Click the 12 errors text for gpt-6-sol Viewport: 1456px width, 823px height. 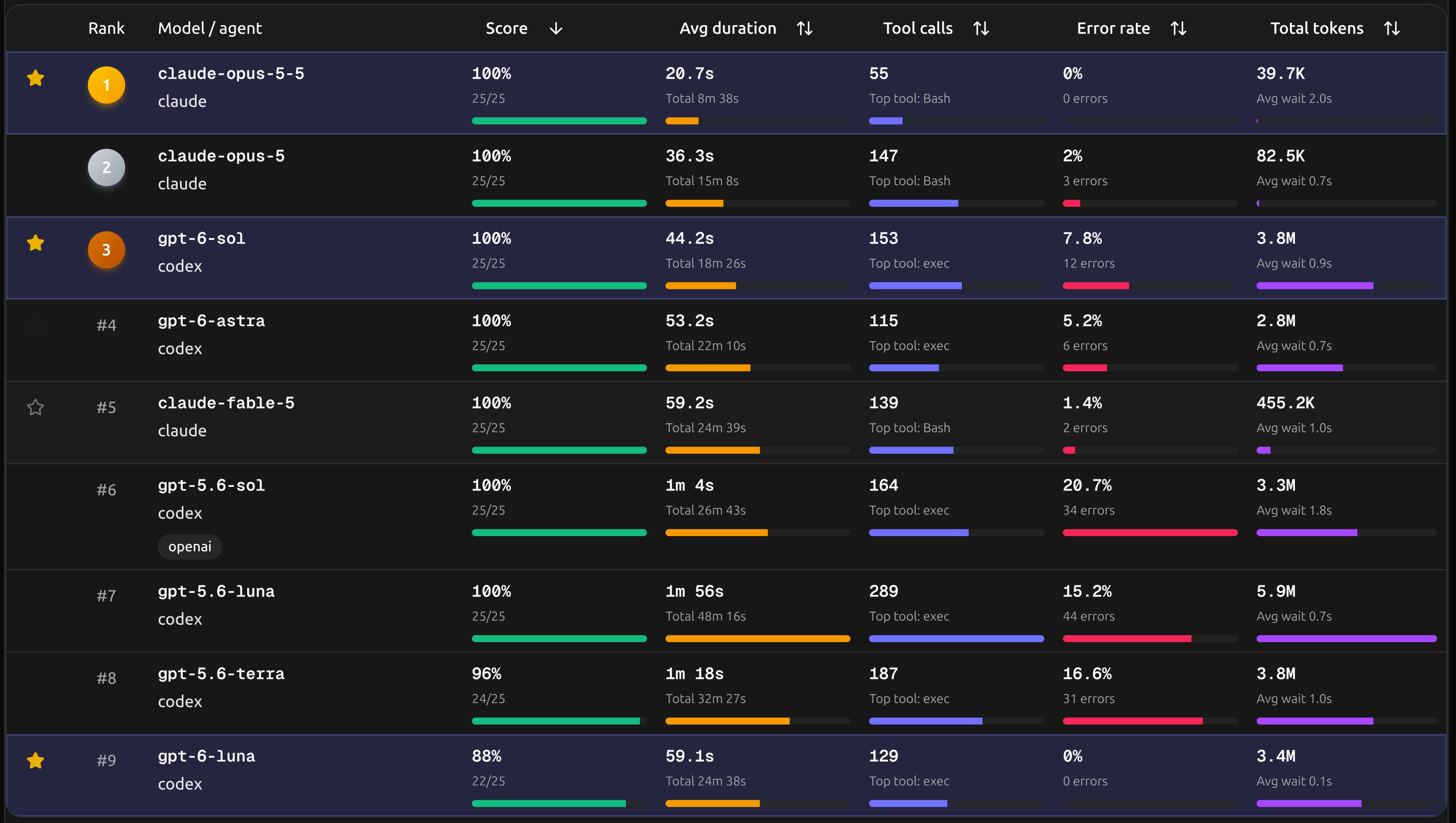[1088, 263]
